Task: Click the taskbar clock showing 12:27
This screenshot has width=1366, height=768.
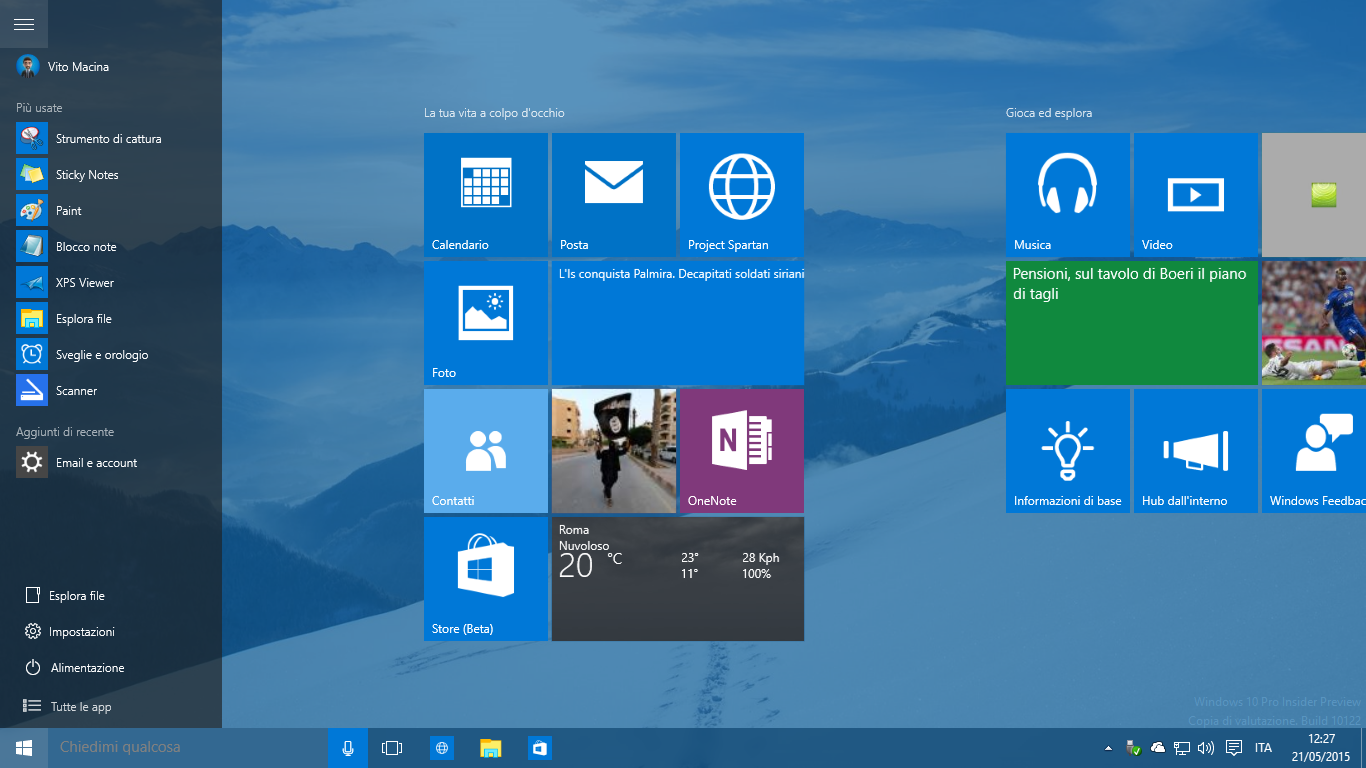Action: (x=1321, y=748)
